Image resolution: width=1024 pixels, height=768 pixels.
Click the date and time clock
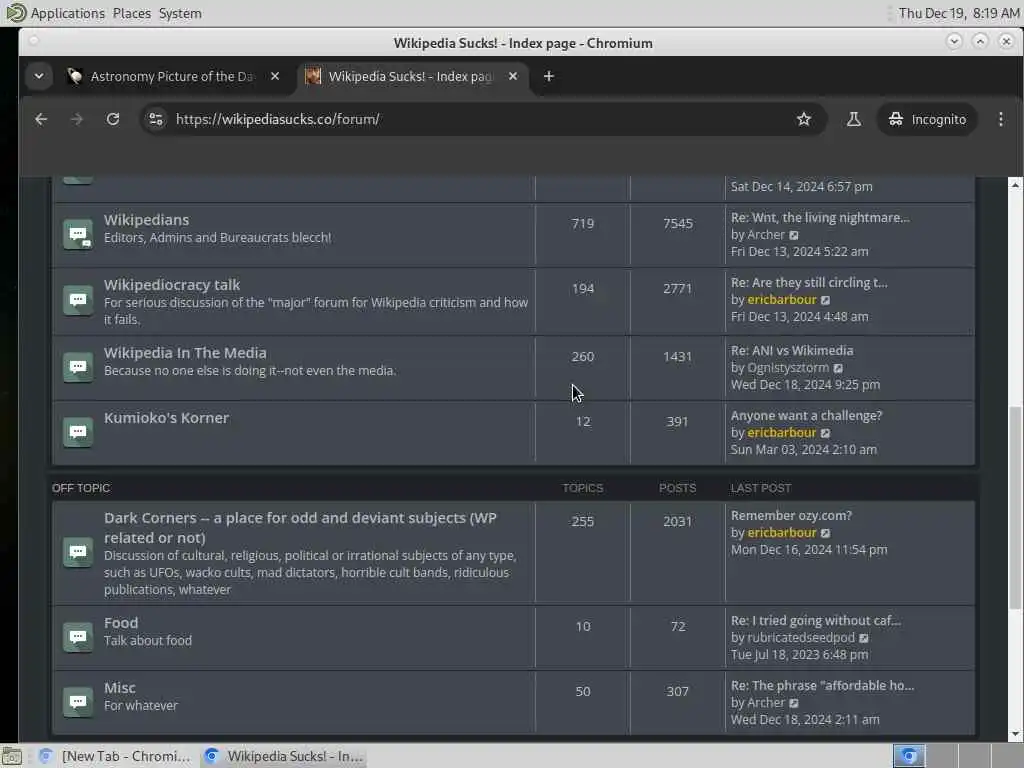[x=958, y=13]
